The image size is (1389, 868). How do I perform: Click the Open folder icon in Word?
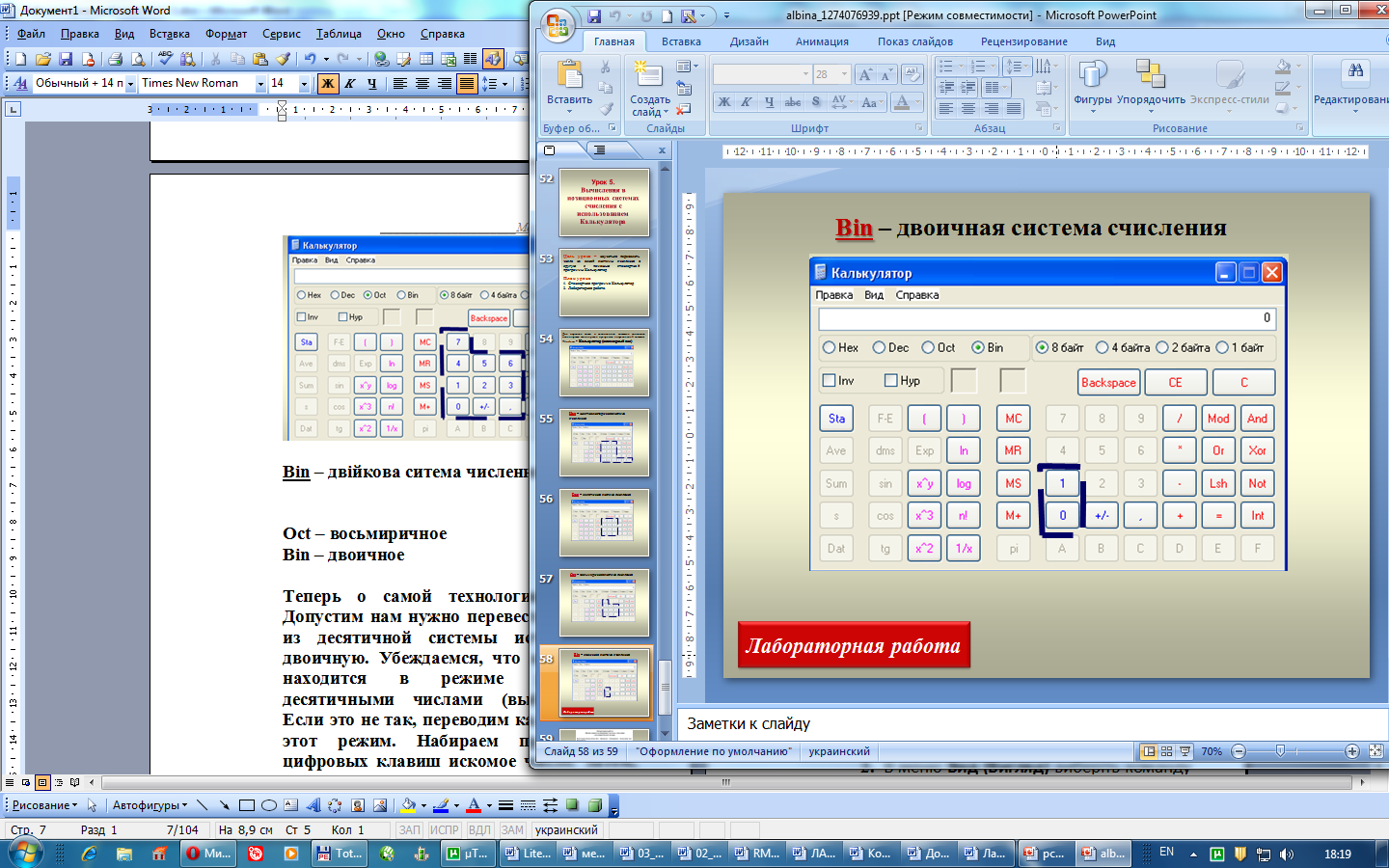click(x=43, y=59)
